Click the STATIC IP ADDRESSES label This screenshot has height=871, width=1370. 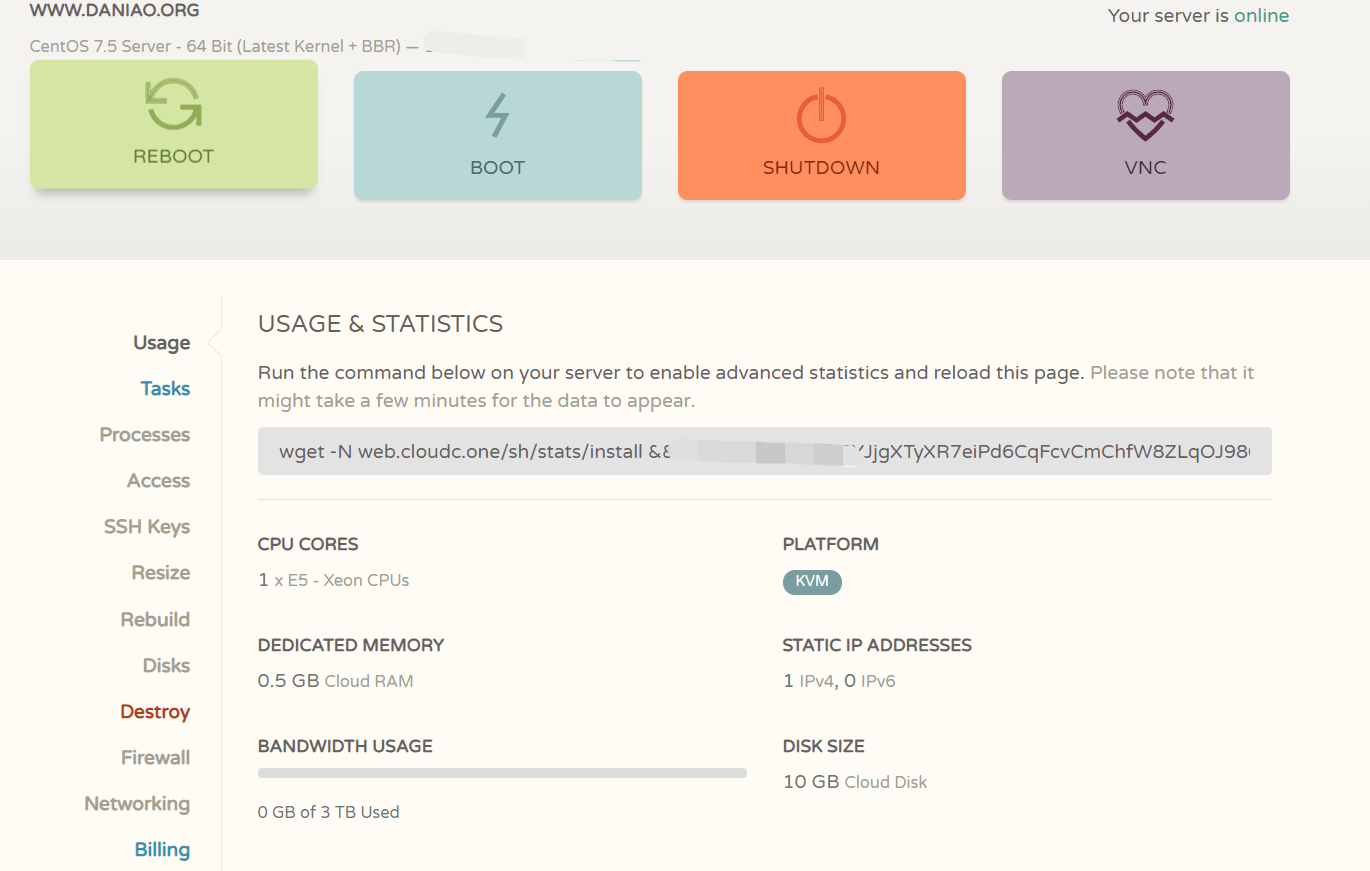877,645
